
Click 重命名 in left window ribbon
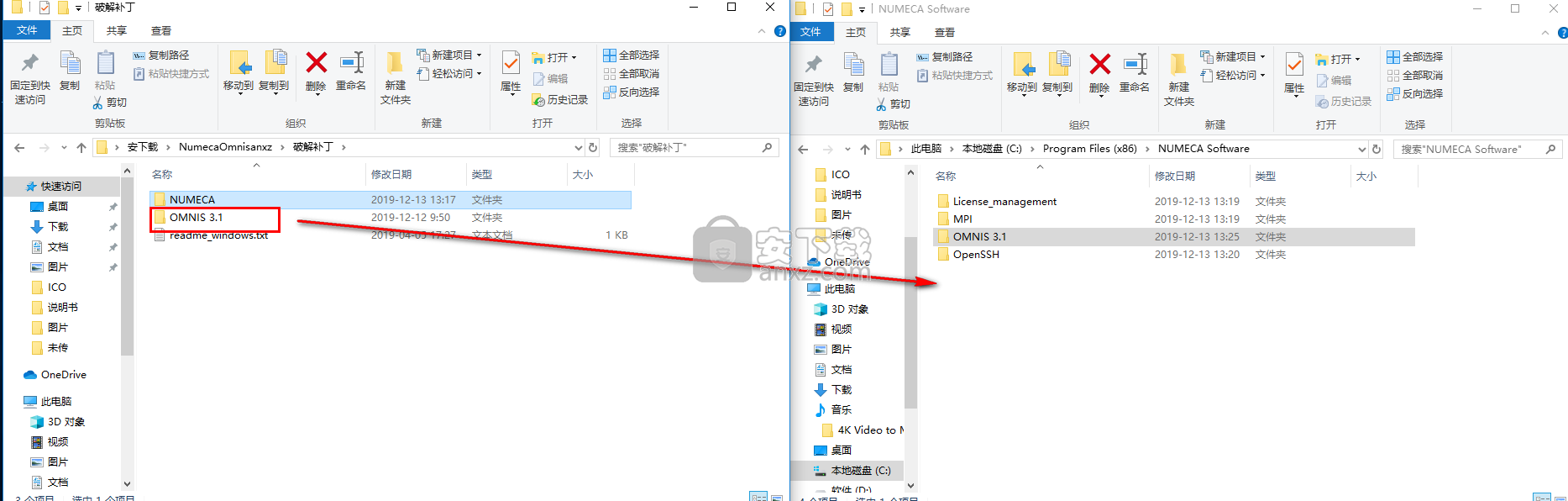351,71
